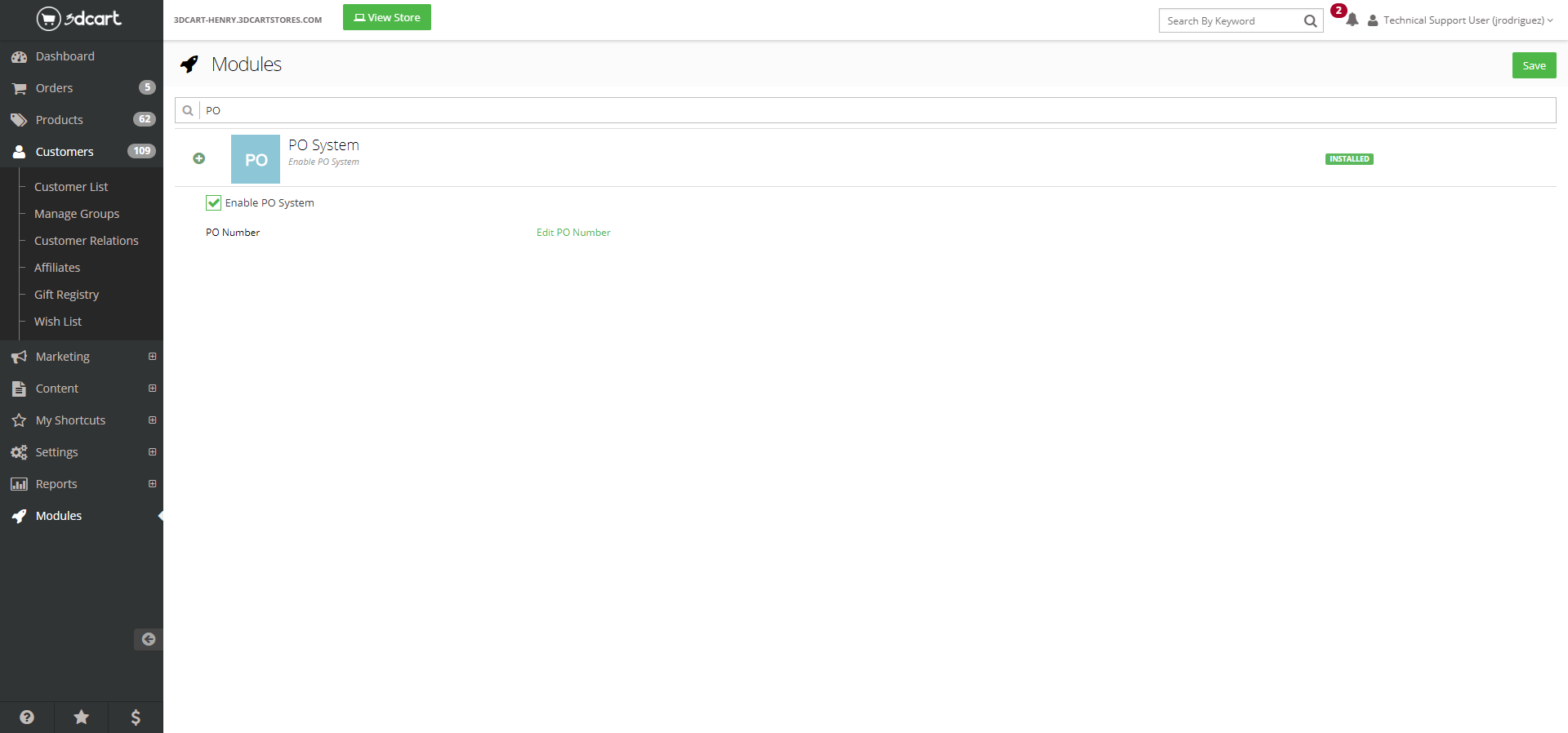Click the 3dcart logo
1568x733 pixels.
[79, 18]
